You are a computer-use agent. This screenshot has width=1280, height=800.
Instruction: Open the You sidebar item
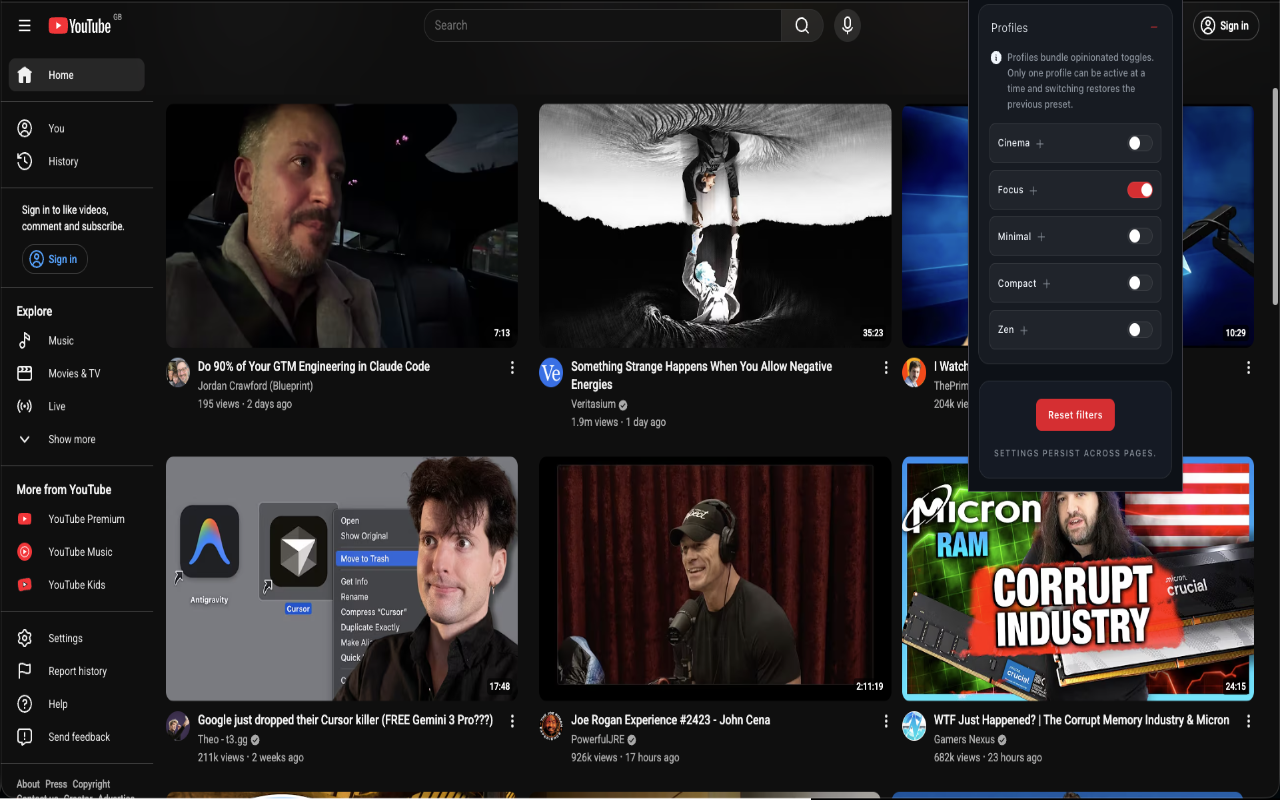point(77,128)
